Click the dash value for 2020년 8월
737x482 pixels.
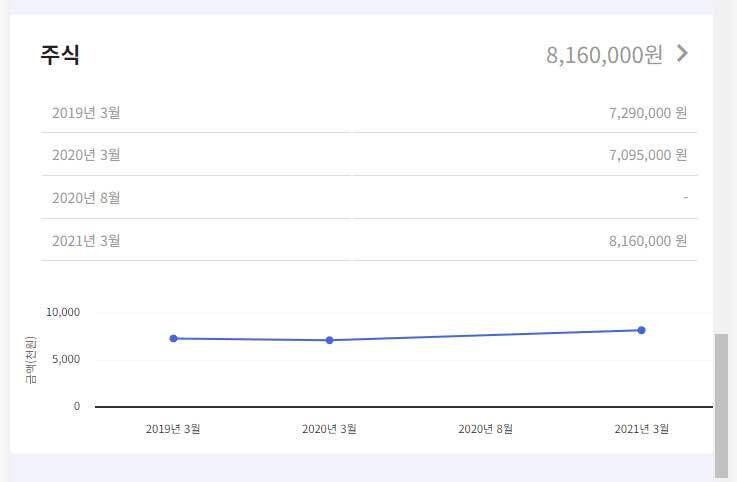click(685, 198)
